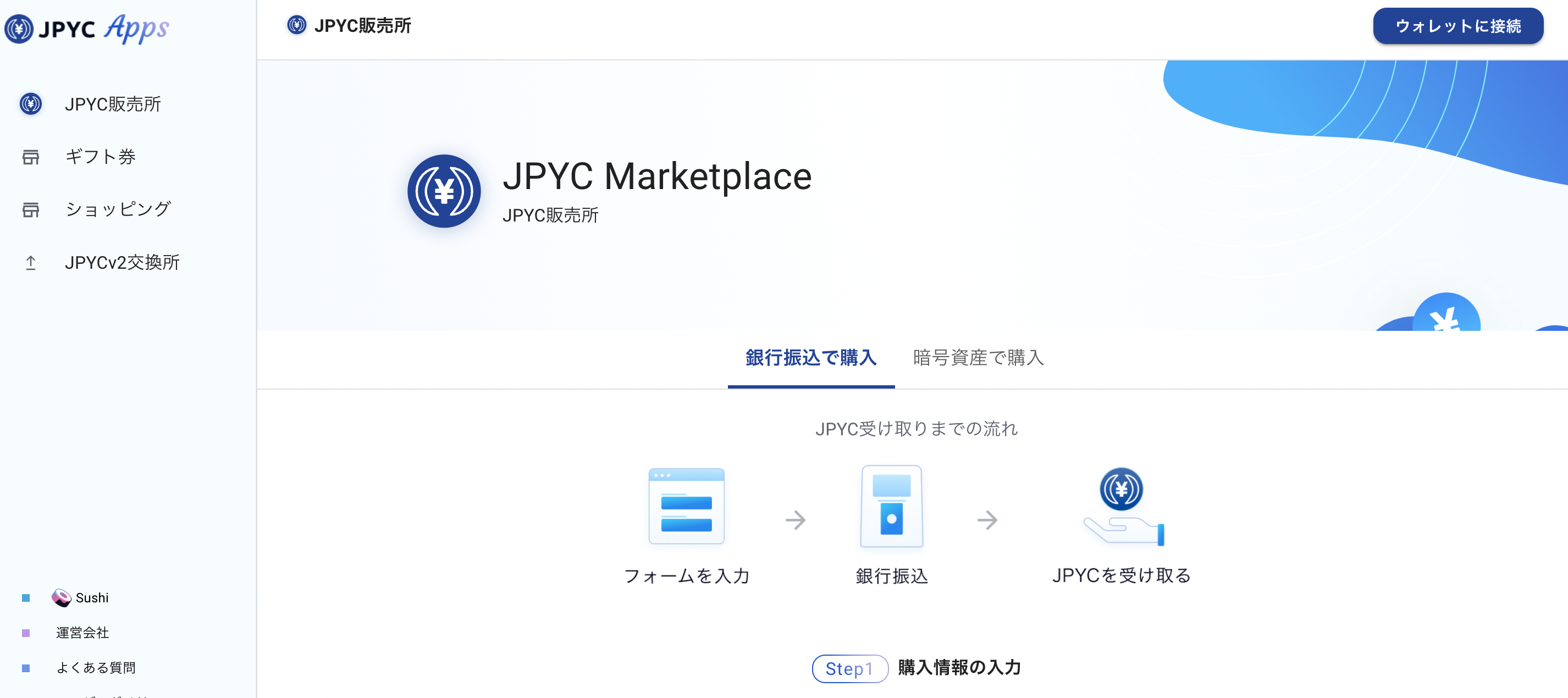
Task: Click the Step1 badge
Action: 850,669
